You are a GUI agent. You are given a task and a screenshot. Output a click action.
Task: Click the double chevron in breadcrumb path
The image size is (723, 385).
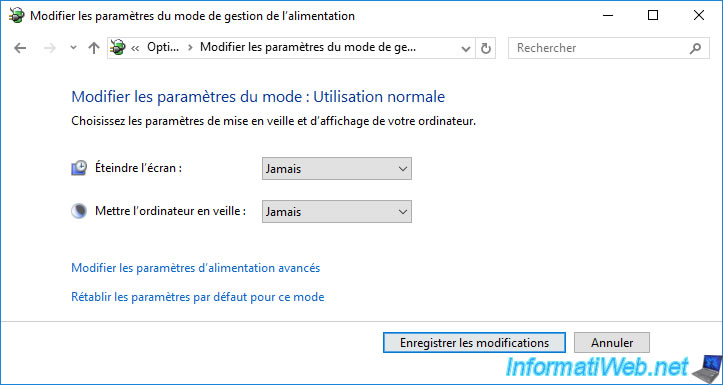pos(135,48)
